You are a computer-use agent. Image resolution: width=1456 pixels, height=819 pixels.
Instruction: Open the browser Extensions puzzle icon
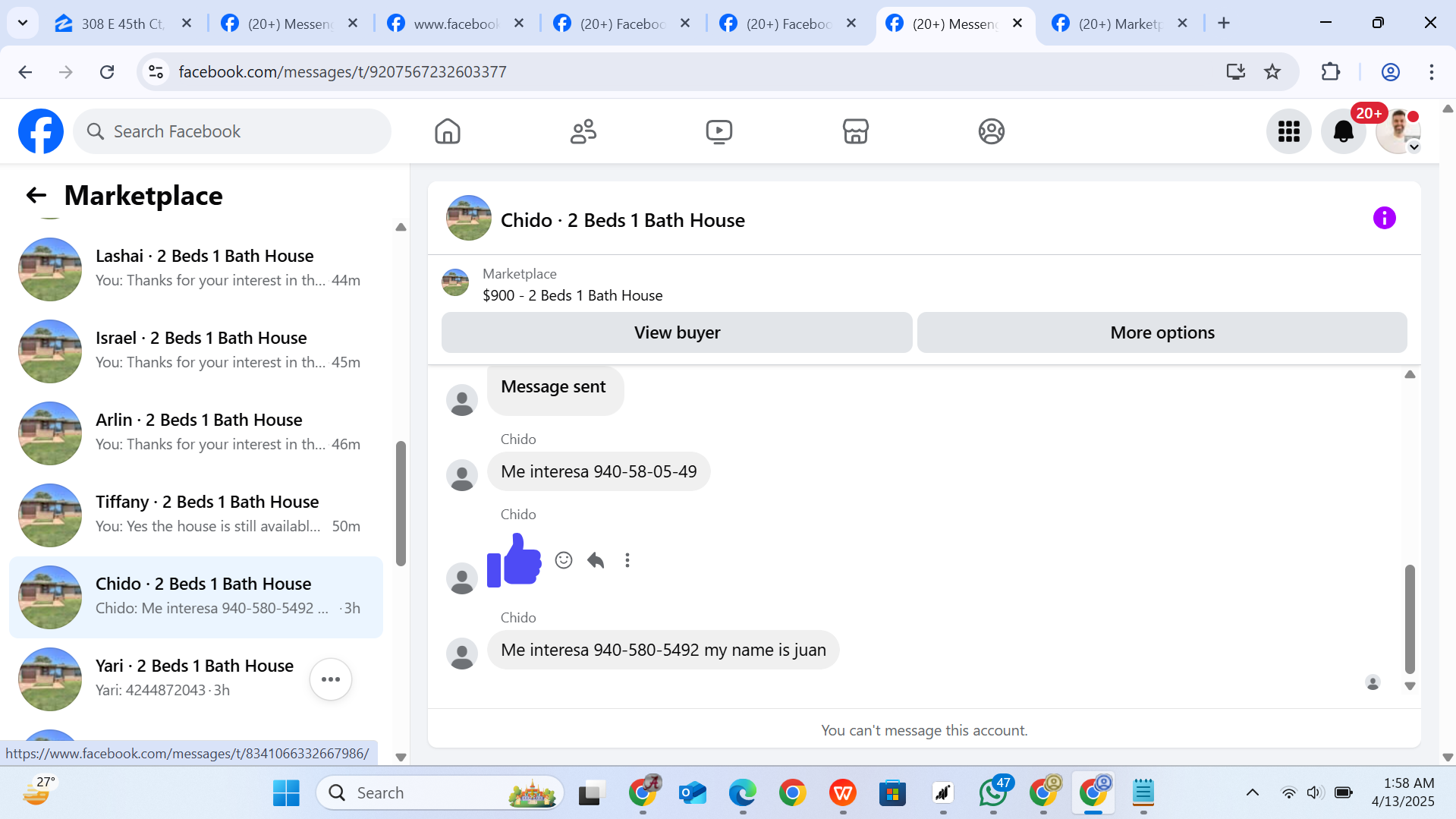tap(1331, 72)
